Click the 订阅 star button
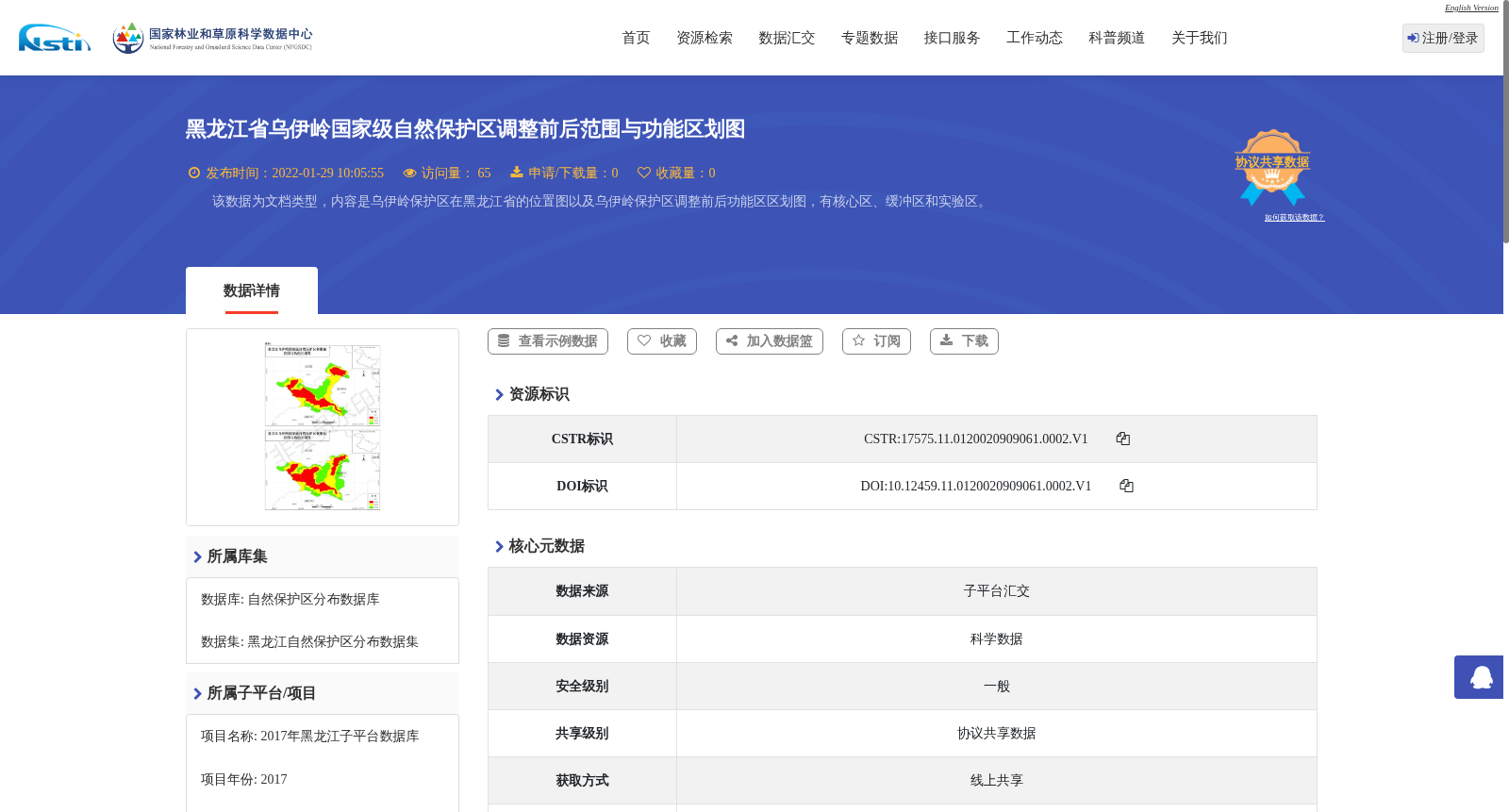 click(x=876, y=341)
